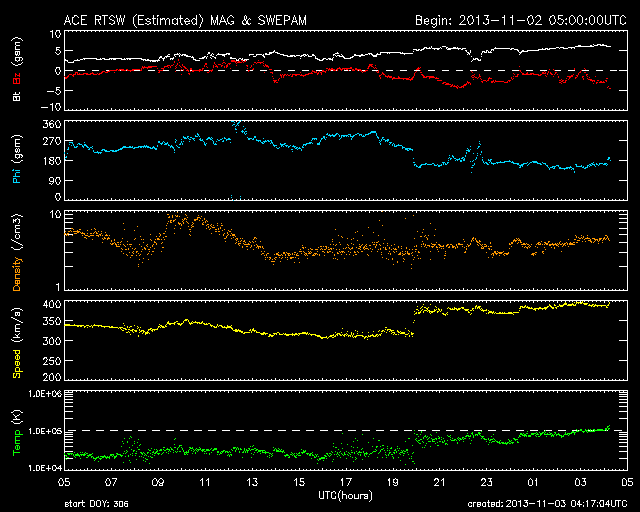
Task: Click the 'start DOY: 306' text
Action: coord(96,504)
